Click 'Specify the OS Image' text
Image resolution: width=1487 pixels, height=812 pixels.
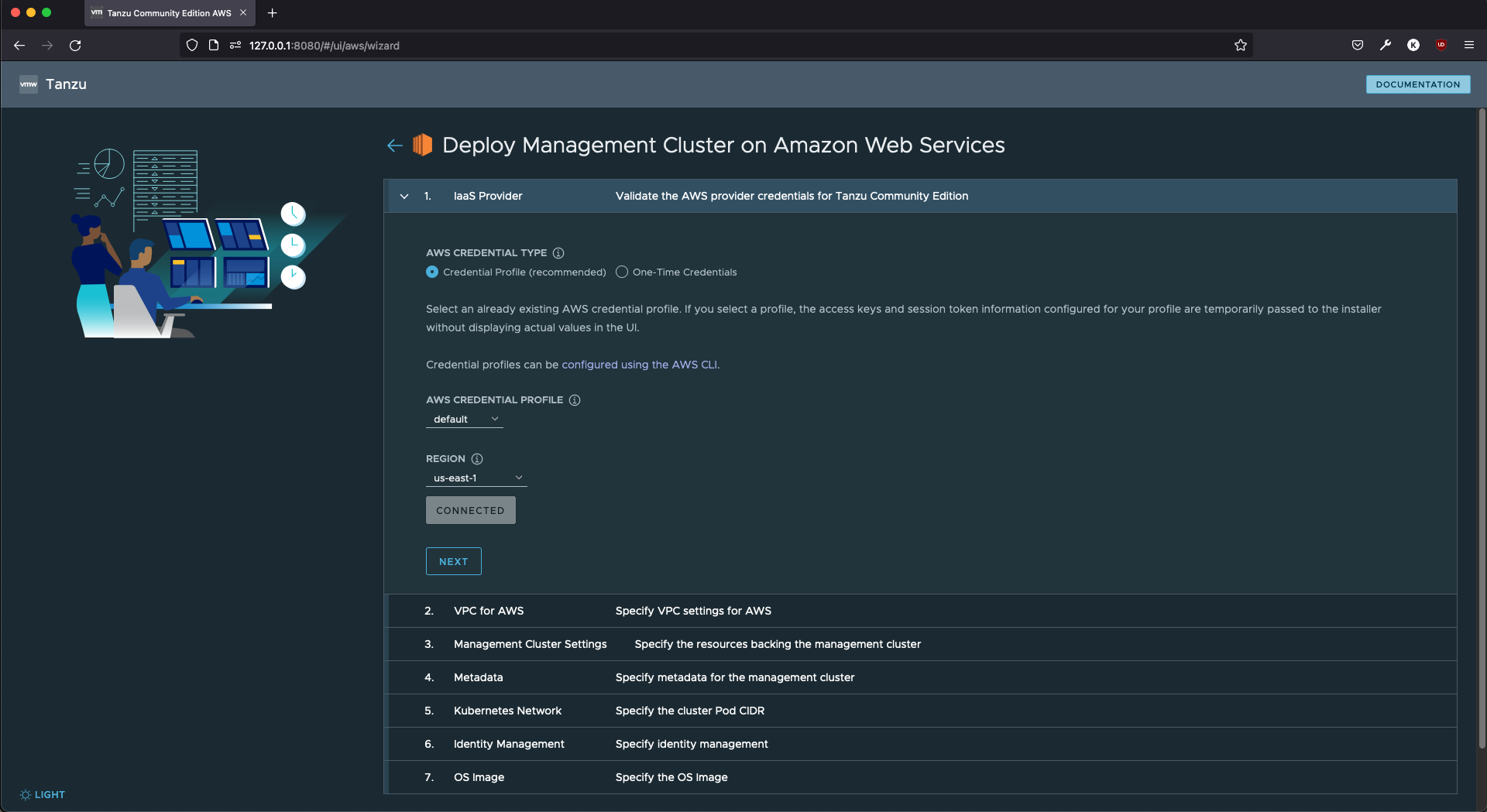[x=671, y=778]
